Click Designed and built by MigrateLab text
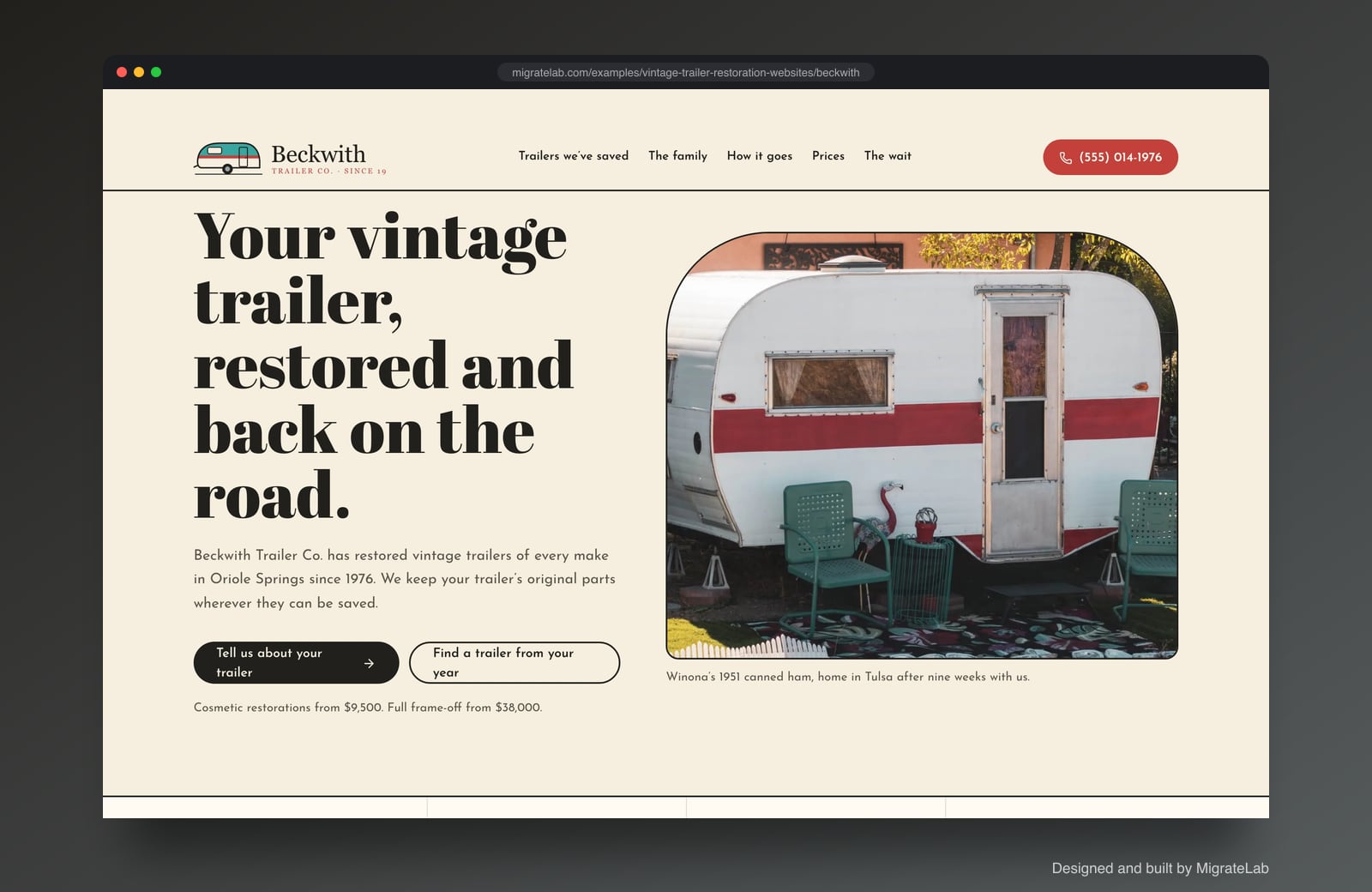 (x=1160, y=868)
